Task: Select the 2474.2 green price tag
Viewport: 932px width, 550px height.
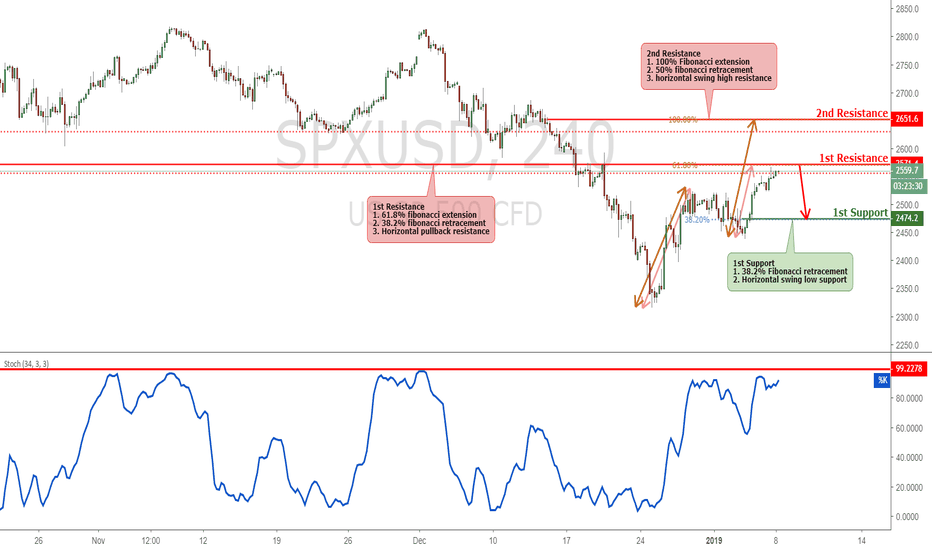Action: (908, 218)
